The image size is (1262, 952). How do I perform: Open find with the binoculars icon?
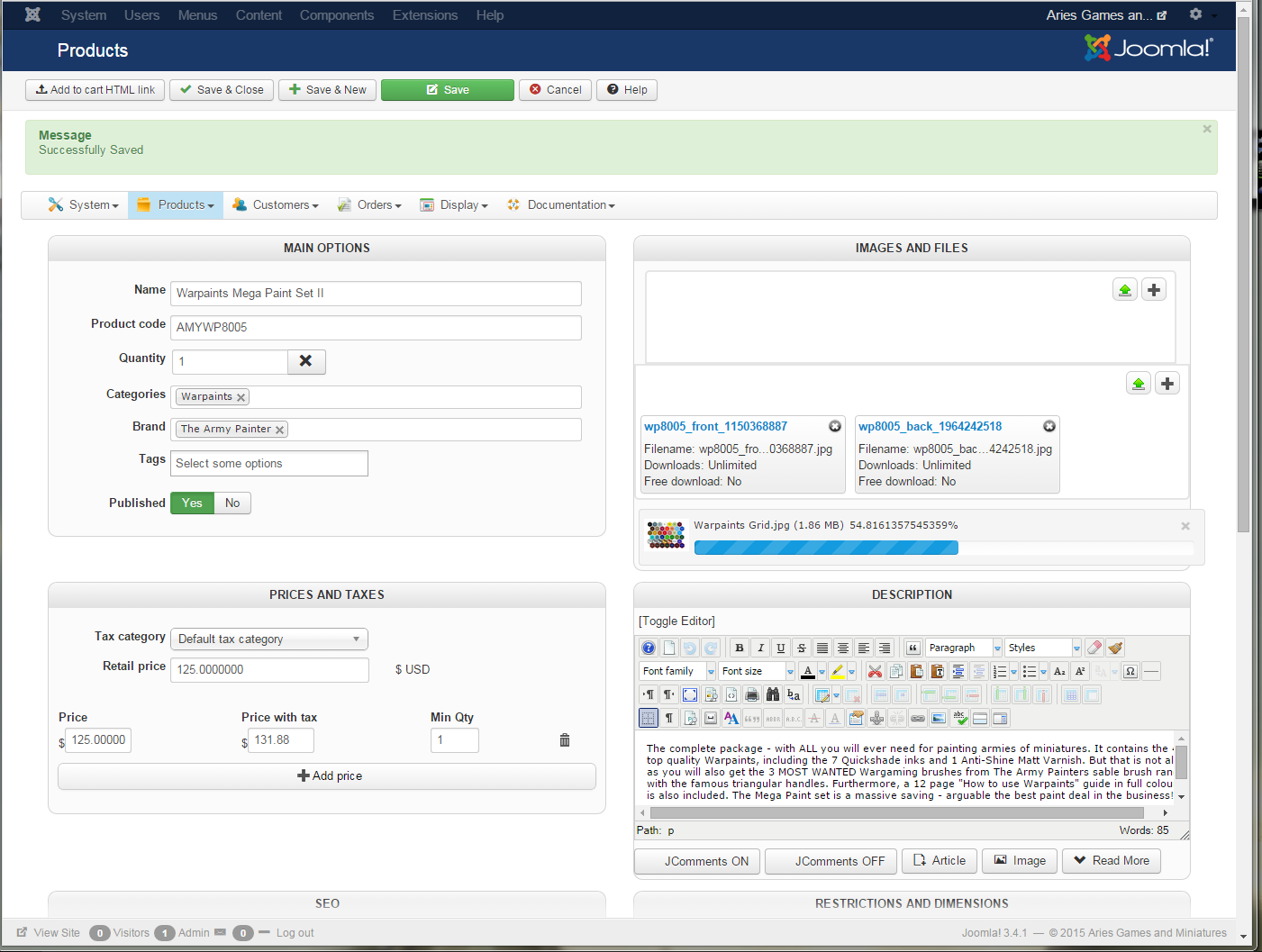click(773, 694)
